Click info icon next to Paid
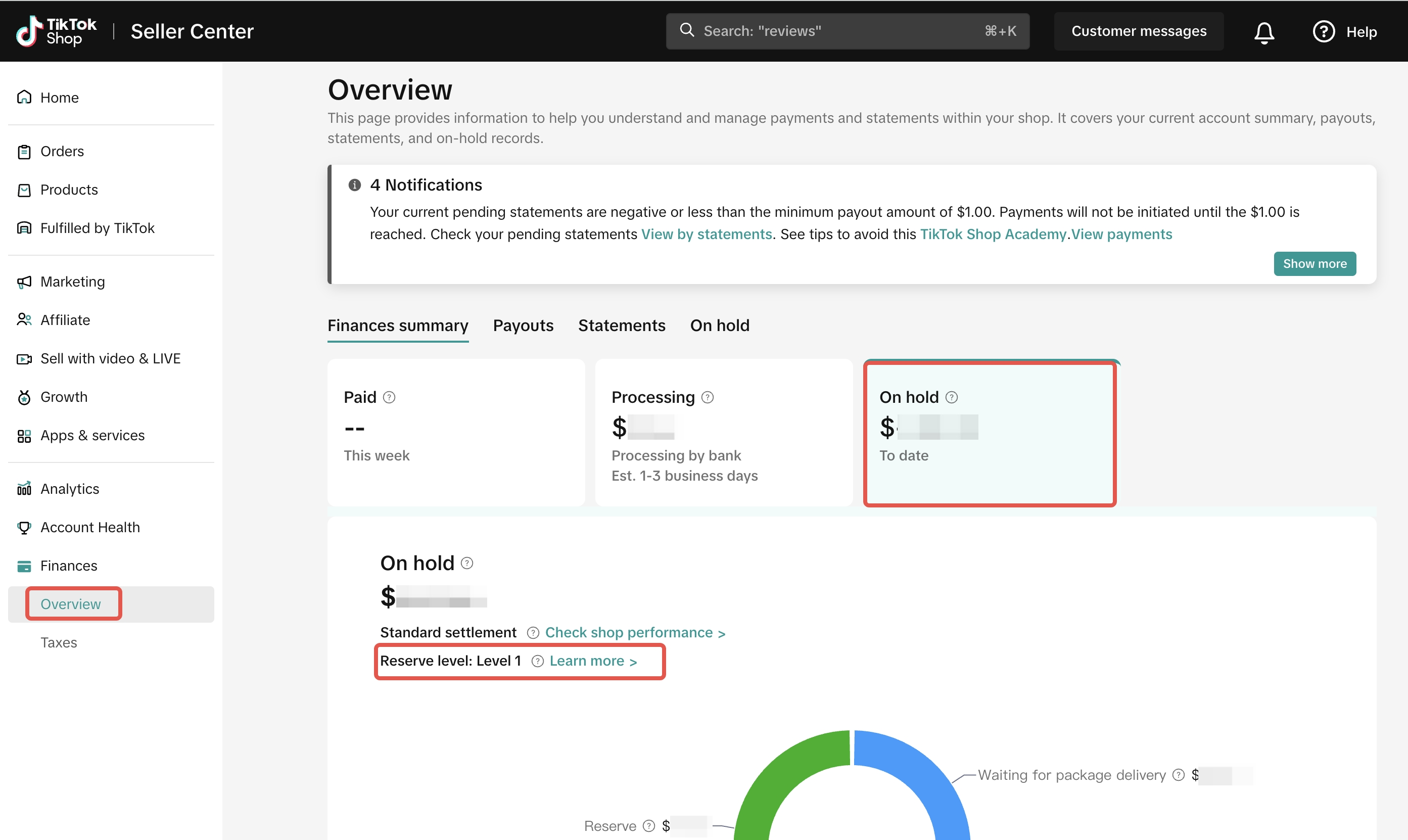The image size is (1408, 840). [x=389, y=397]
